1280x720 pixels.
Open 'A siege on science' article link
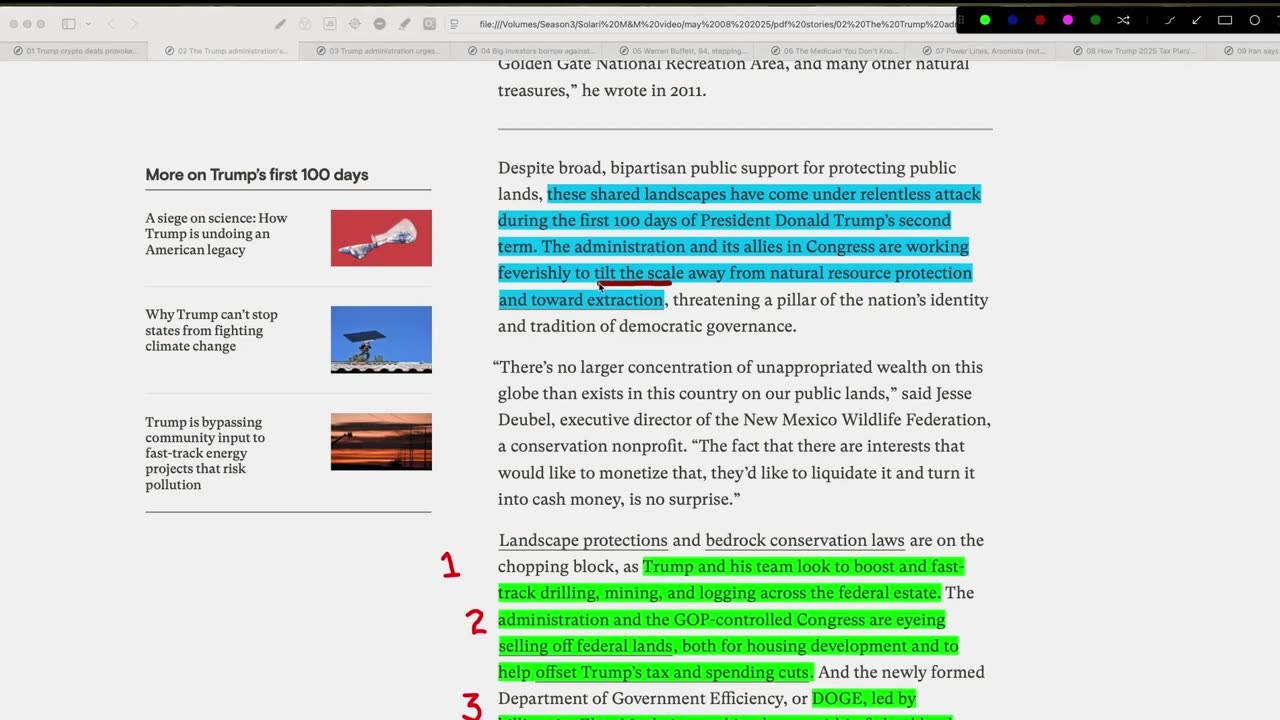pyautogui.click(x=216, y=234)
